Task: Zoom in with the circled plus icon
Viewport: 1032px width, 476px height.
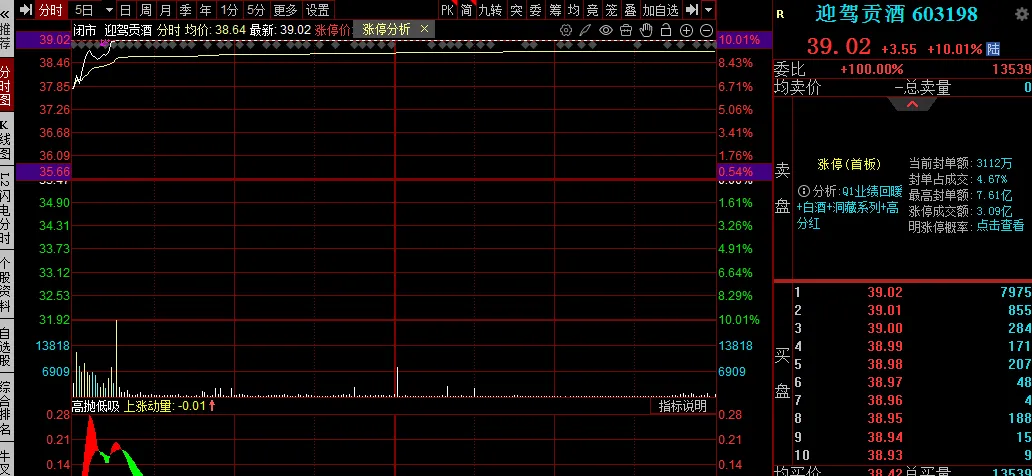Action: 686,30
